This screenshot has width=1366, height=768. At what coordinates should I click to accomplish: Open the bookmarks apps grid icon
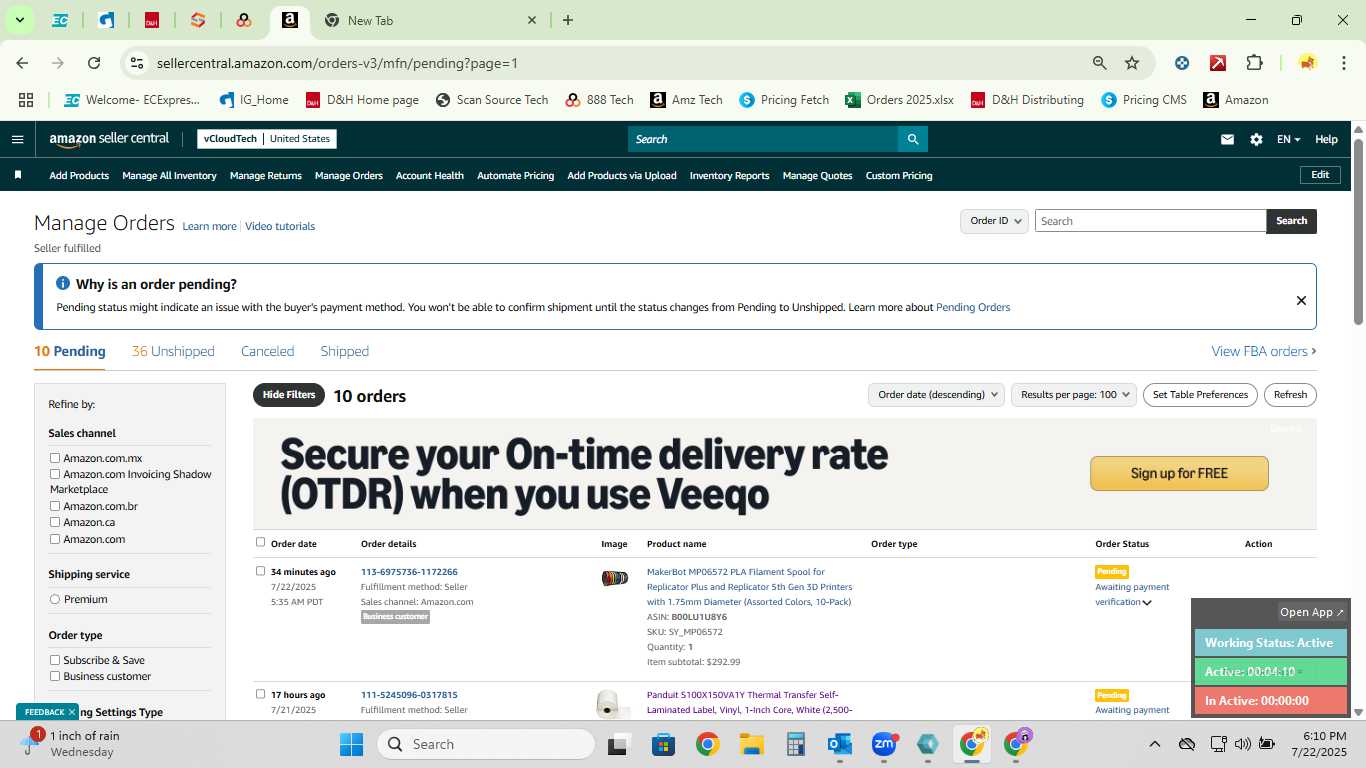26,100
